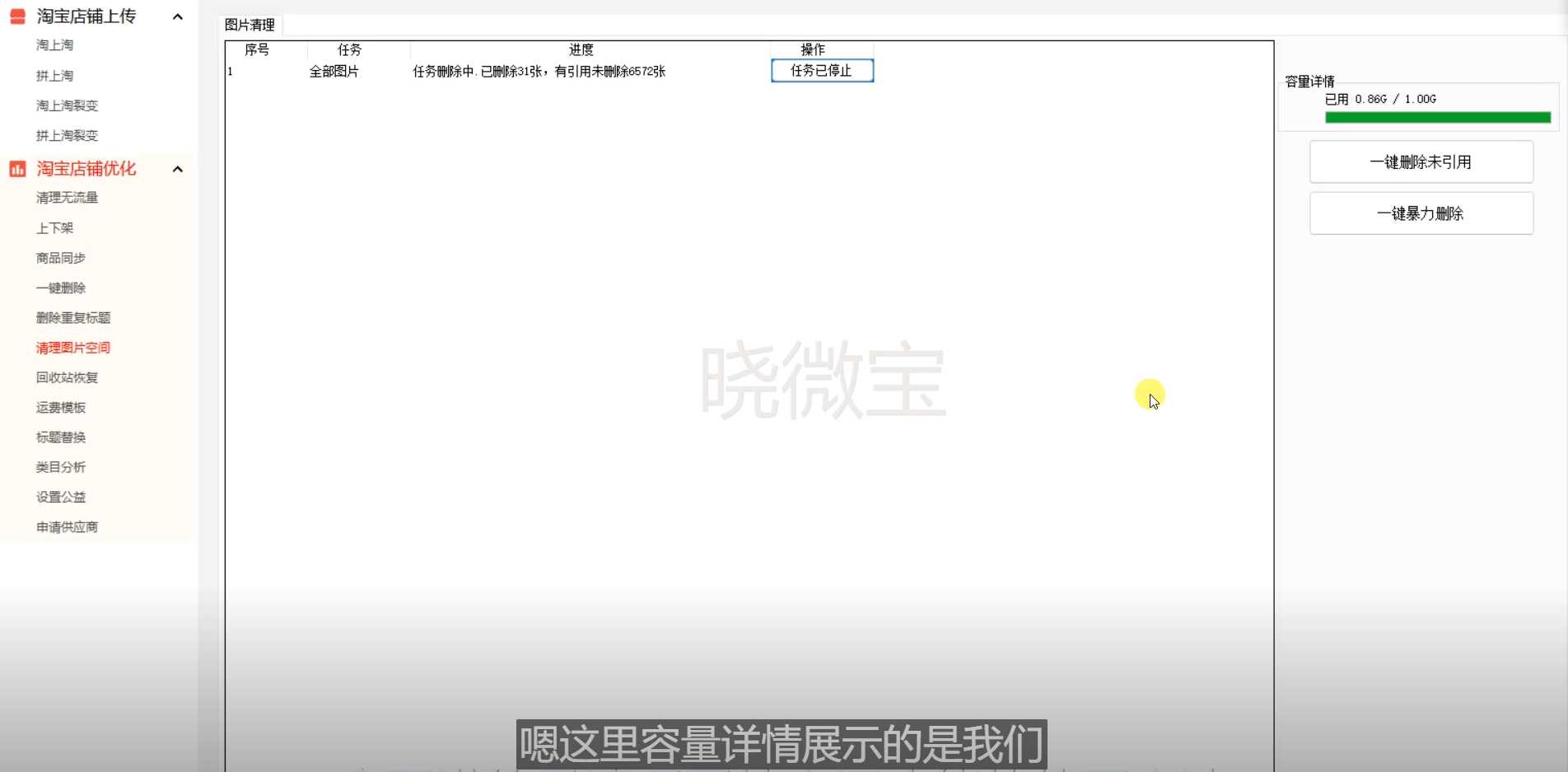Click the green capacity usage bar

click(1437, 118)
